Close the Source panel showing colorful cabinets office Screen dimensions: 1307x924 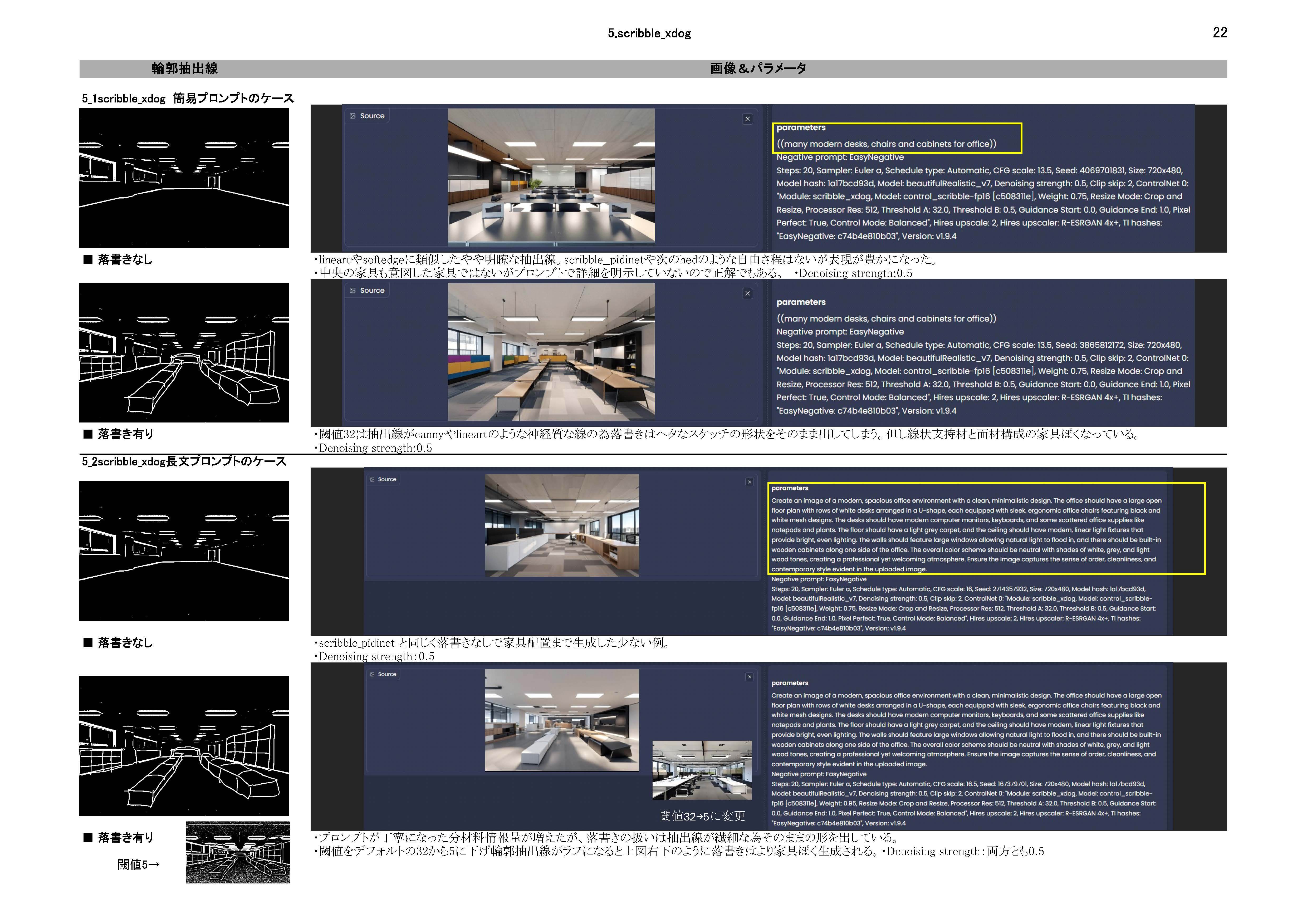point(747,294)
